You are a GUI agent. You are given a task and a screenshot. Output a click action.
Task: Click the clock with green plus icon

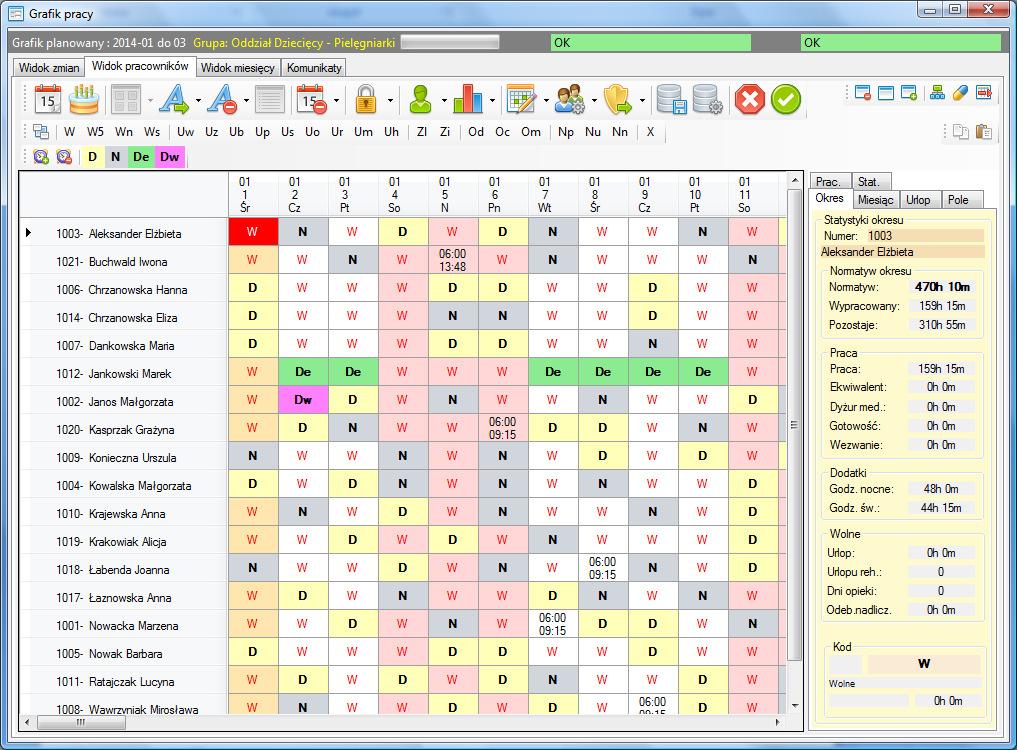41,156
